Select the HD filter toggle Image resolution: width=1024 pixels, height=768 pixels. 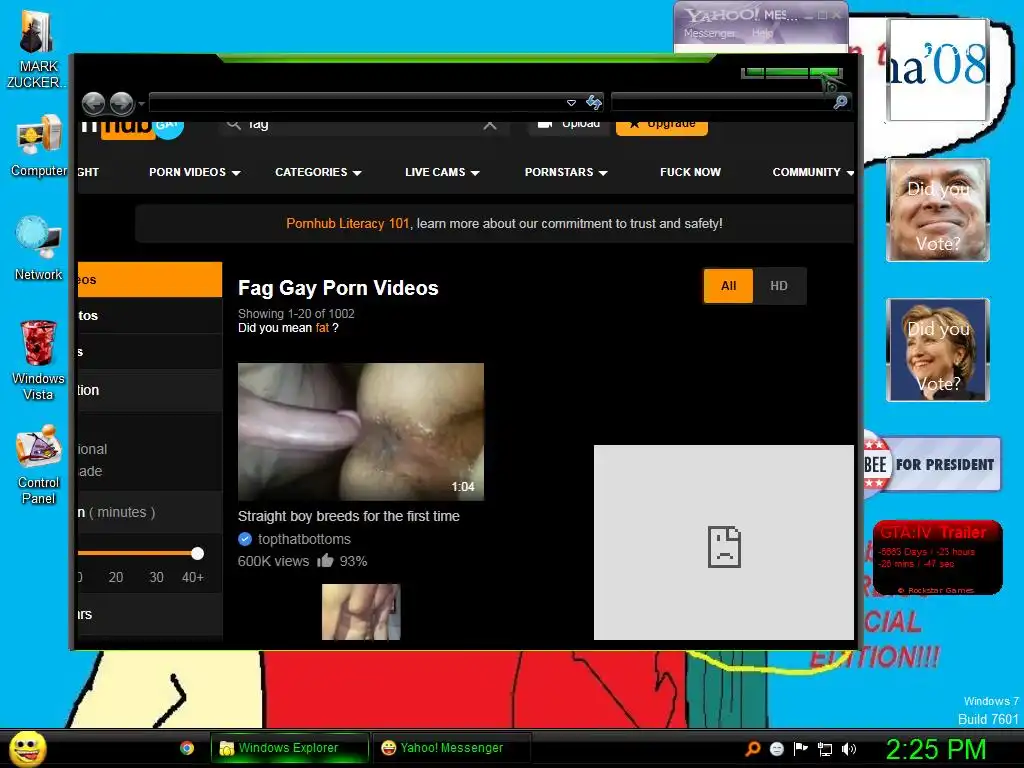click(778, 286)
